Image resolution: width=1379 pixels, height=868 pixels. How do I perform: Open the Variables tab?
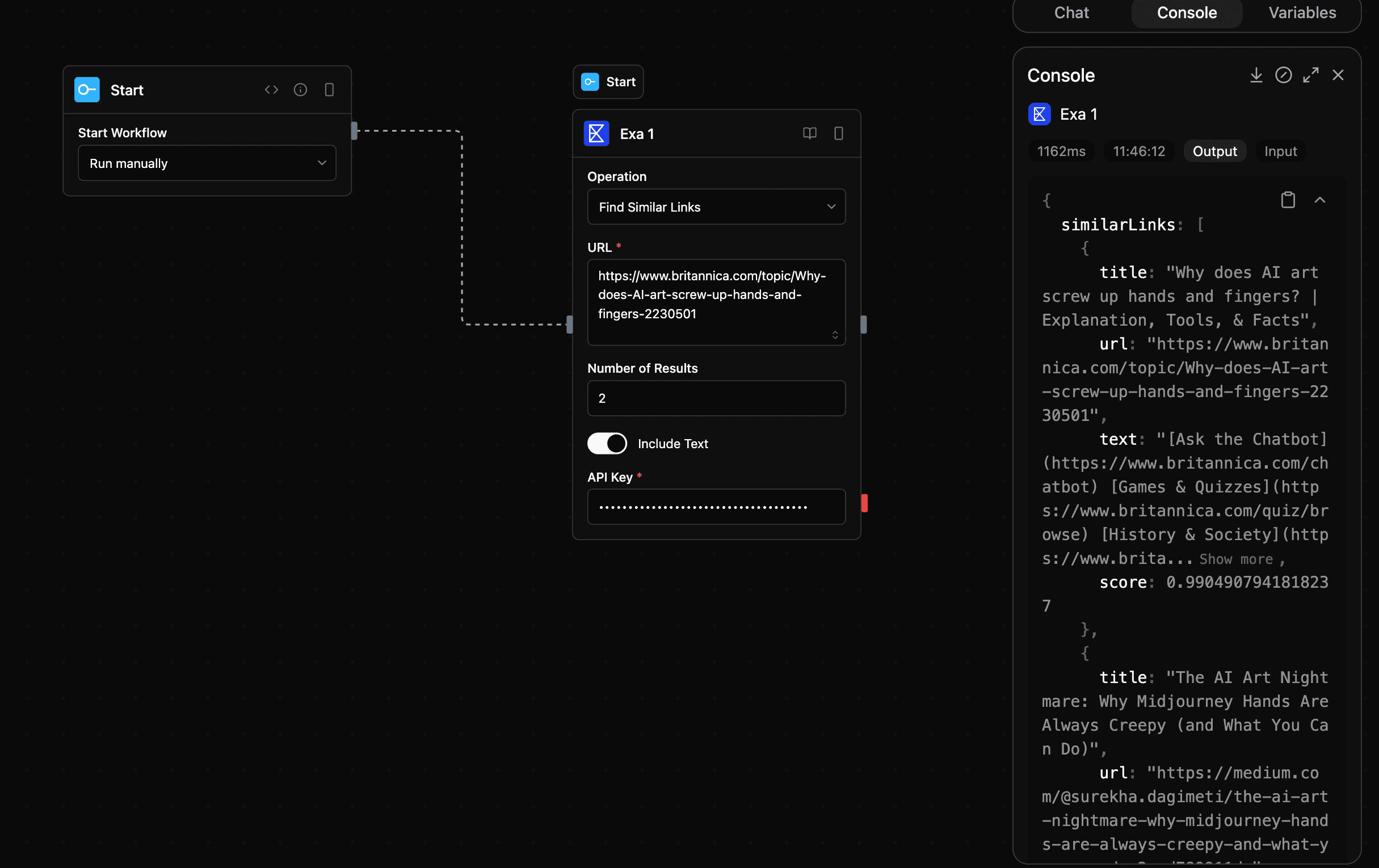[1302, 12]
